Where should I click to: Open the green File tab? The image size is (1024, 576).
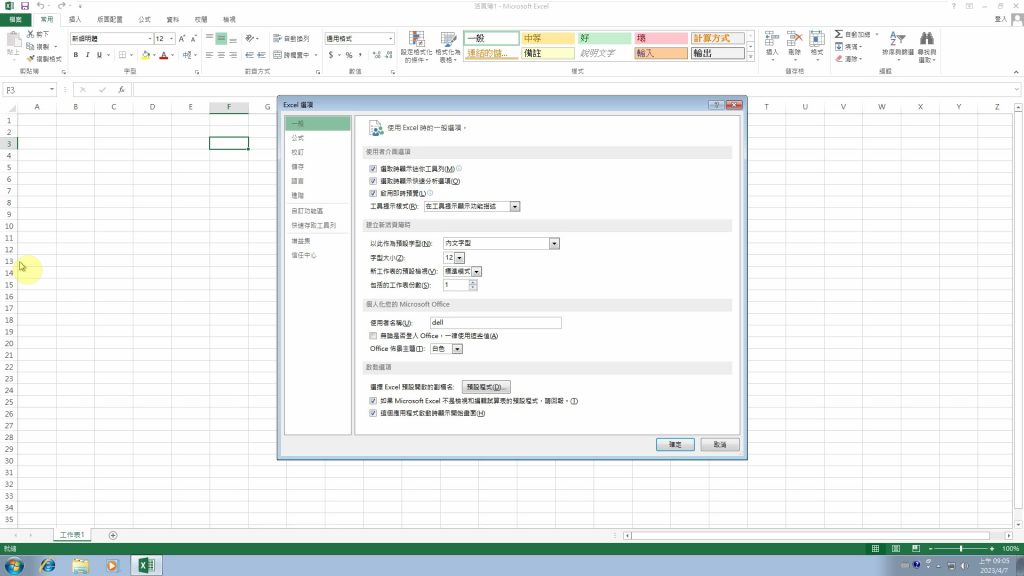click(x=16, y=20)
